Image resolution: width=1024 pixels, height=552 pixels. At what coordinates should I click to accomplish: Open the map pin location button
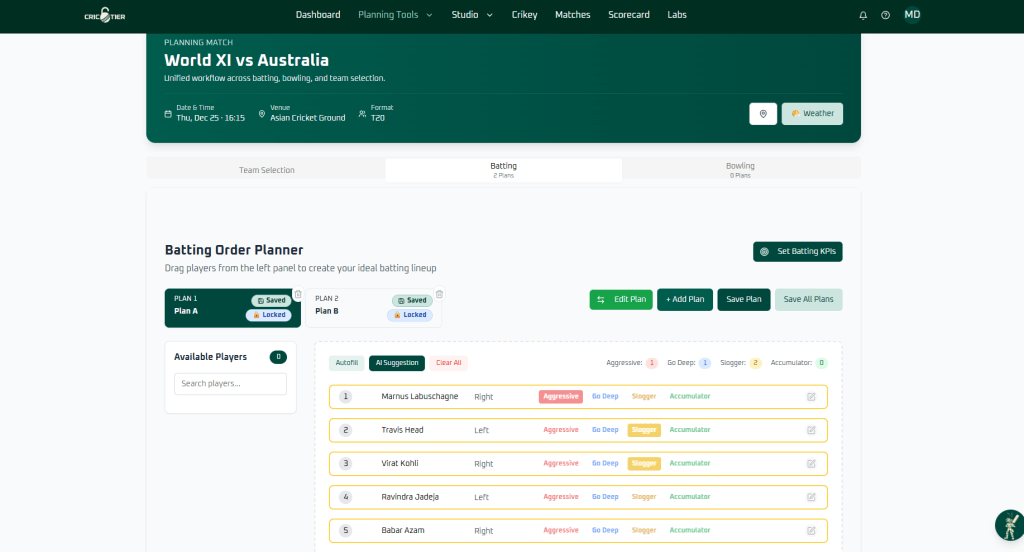(x=763, y=114)
